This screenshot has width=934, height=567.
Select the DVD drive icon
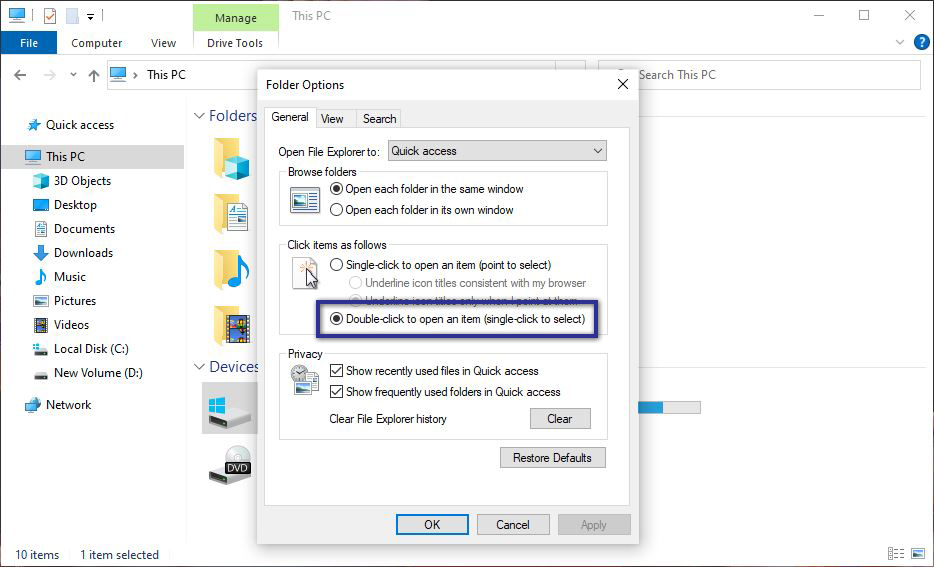click(x=231, y=465)
